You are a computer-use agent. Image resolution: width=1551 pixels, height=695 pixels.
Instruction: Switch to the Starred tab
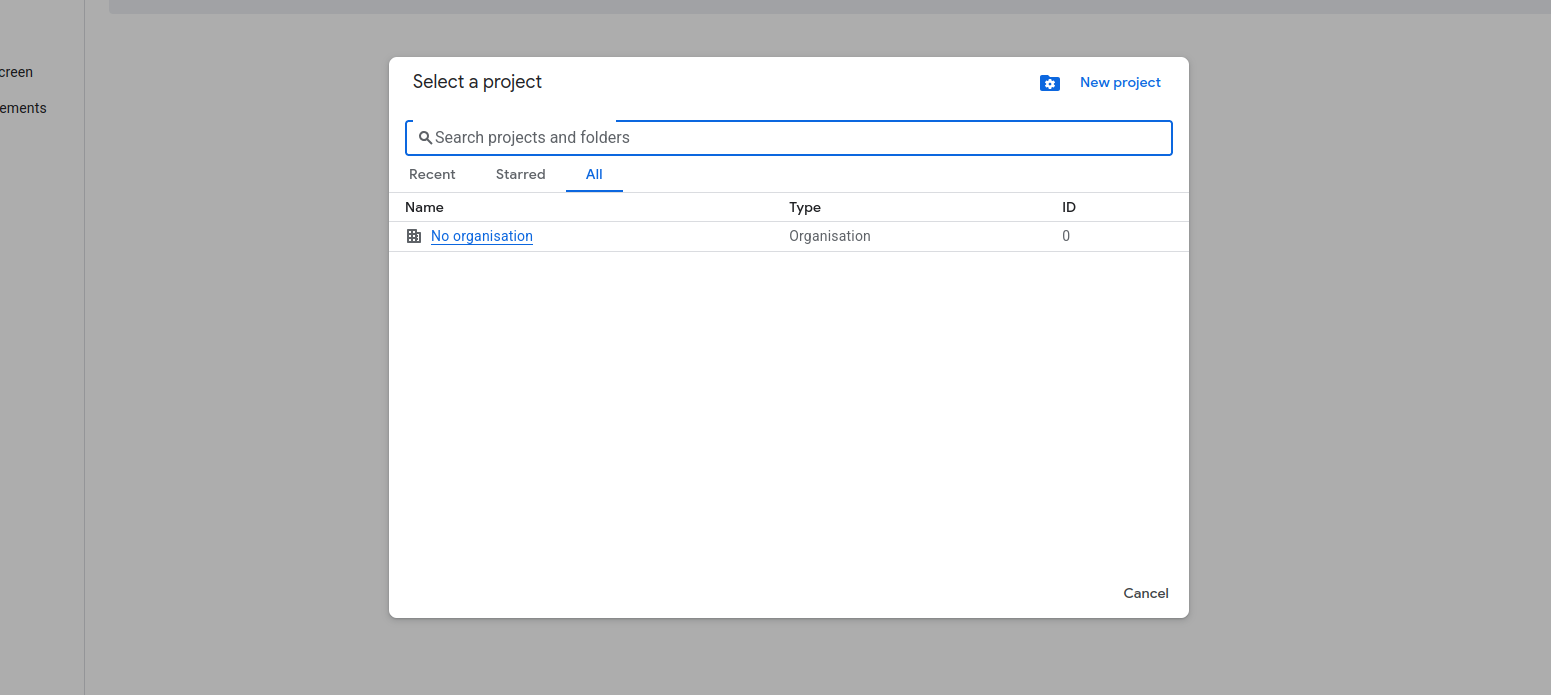[x=520, y=175]
